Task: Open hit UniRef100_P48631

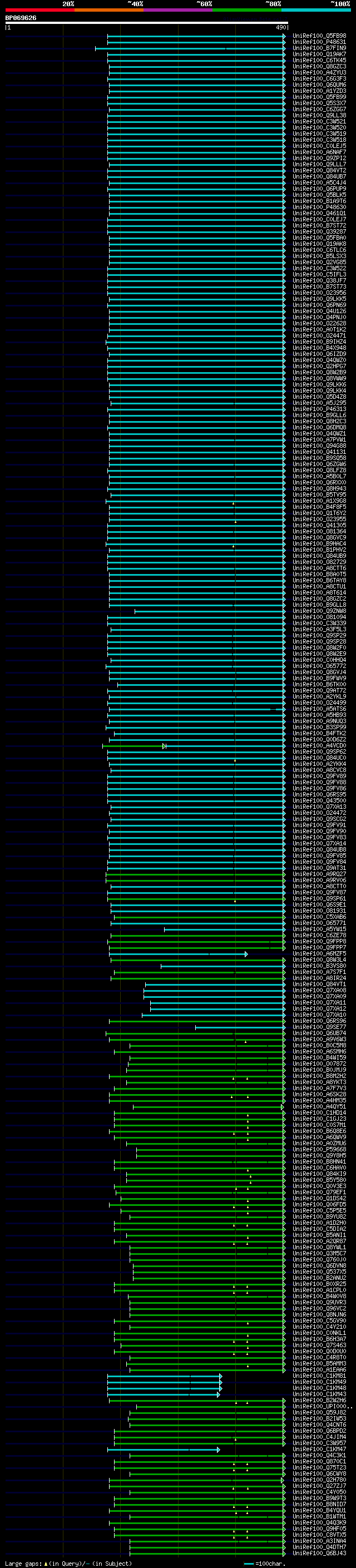Action: [319, 42]
